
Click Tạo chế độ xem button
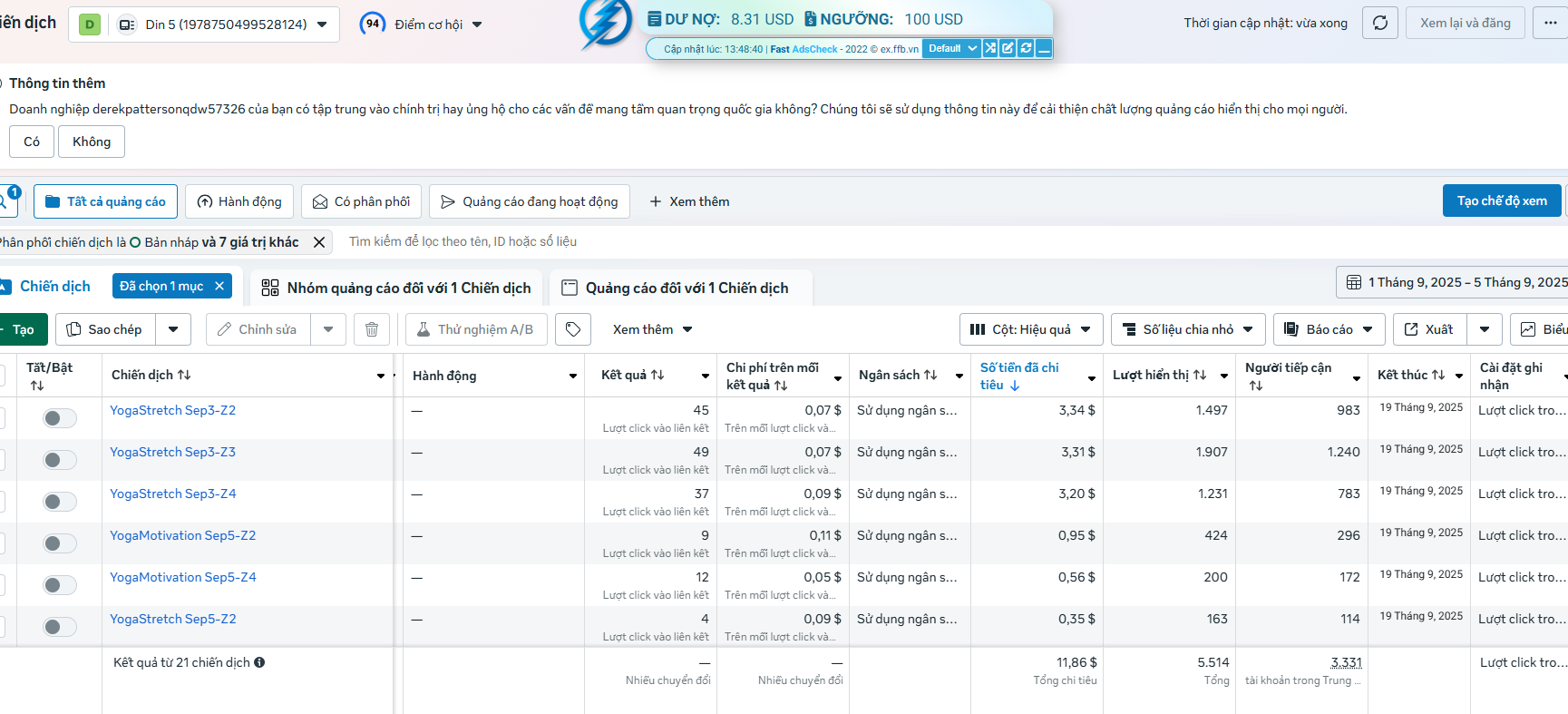tap(1502, 201)
